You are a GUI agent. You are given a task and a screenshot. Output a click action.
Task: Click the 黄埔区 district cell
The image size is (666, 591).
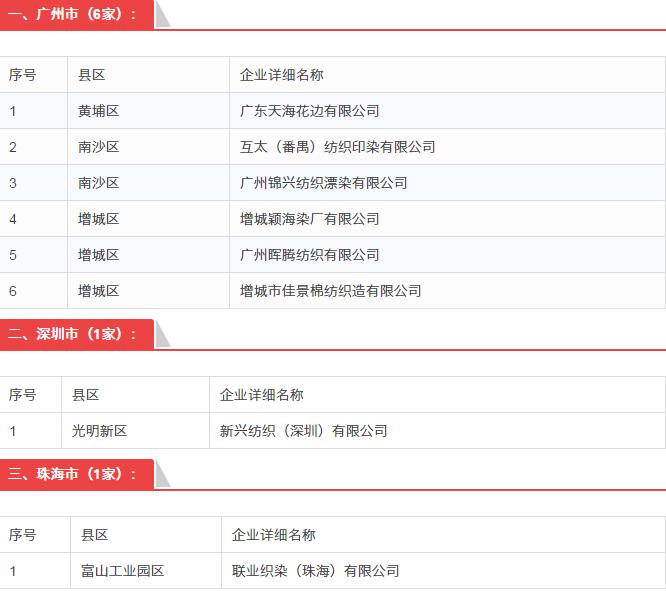(99, 111)
